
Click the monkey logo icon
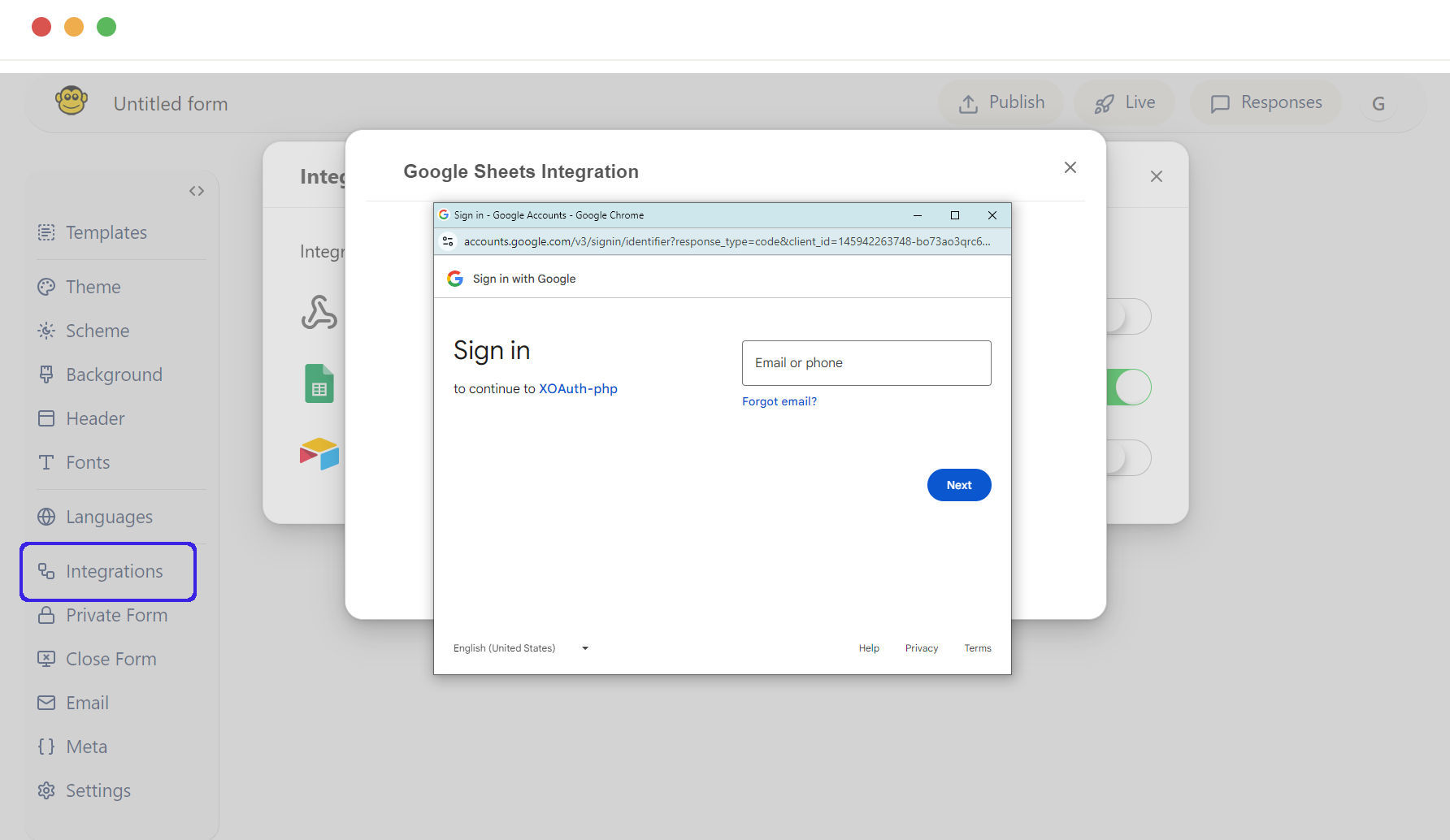pos(72,101)
